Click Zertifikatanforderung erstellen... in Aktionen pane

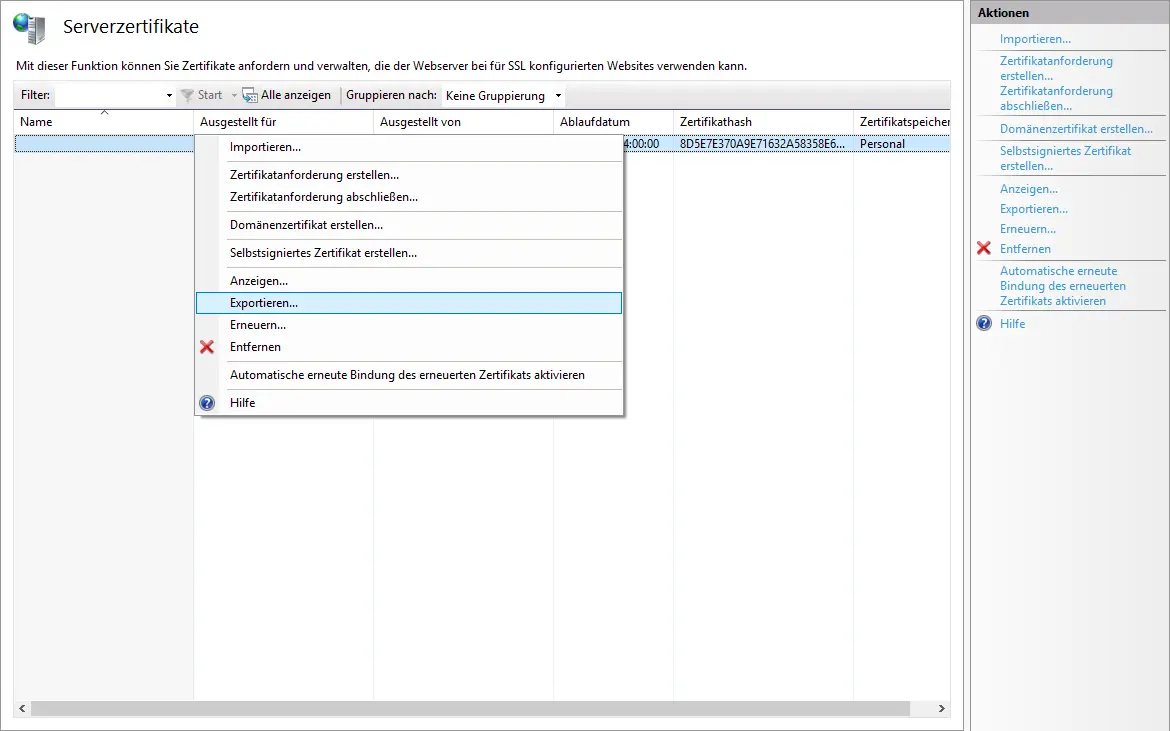coord(1056,68)
